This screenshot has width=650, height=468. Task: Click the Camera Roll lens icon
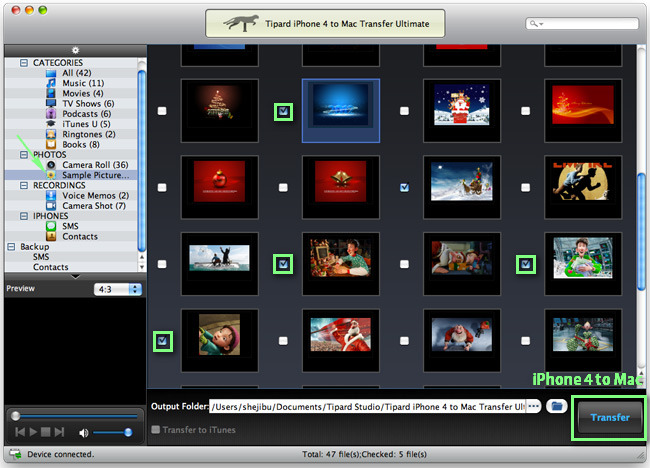[51, 165]
